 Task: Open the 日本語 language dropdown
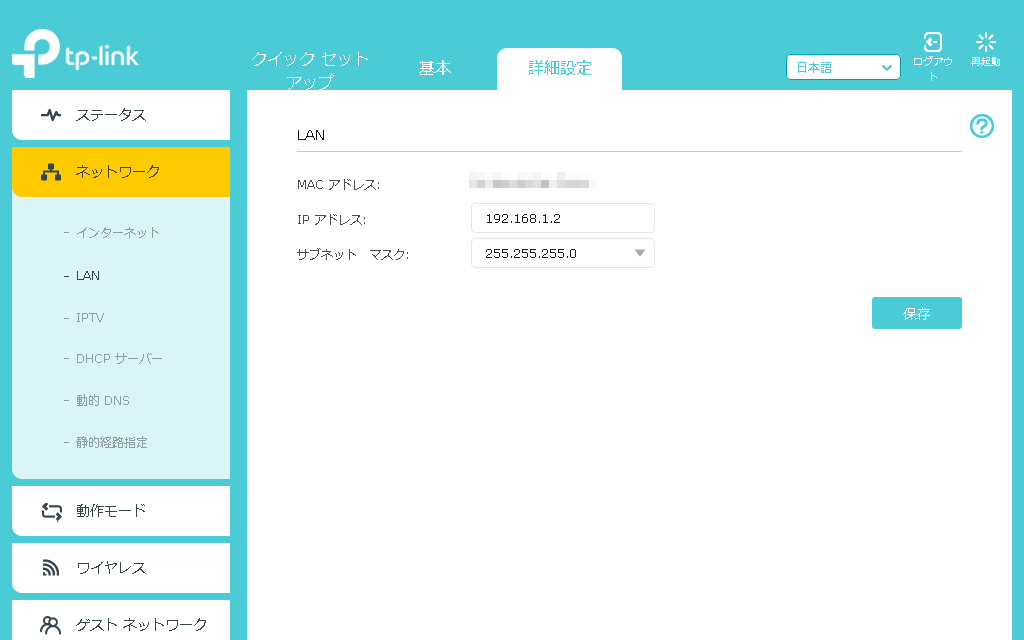[843, 68]
